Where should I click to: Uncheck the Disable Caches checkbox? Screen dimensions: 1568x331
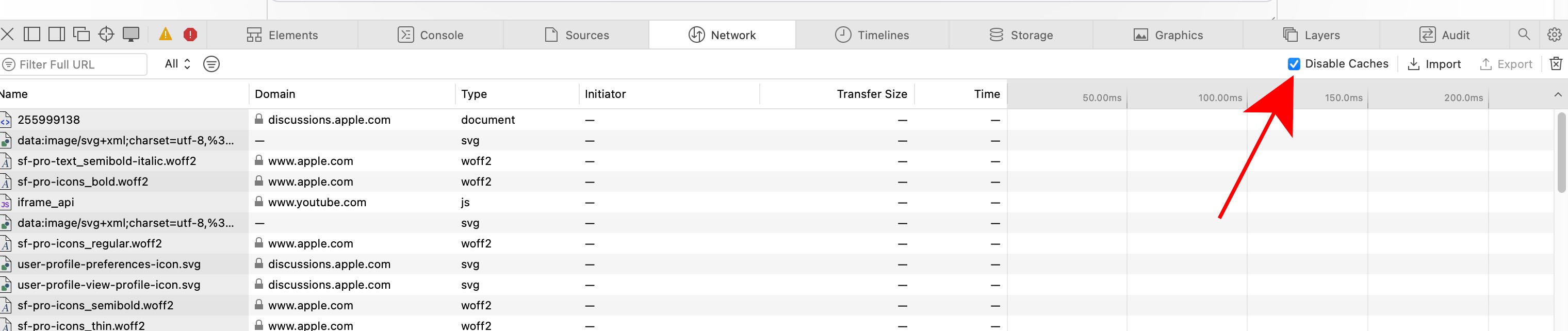1294,64
